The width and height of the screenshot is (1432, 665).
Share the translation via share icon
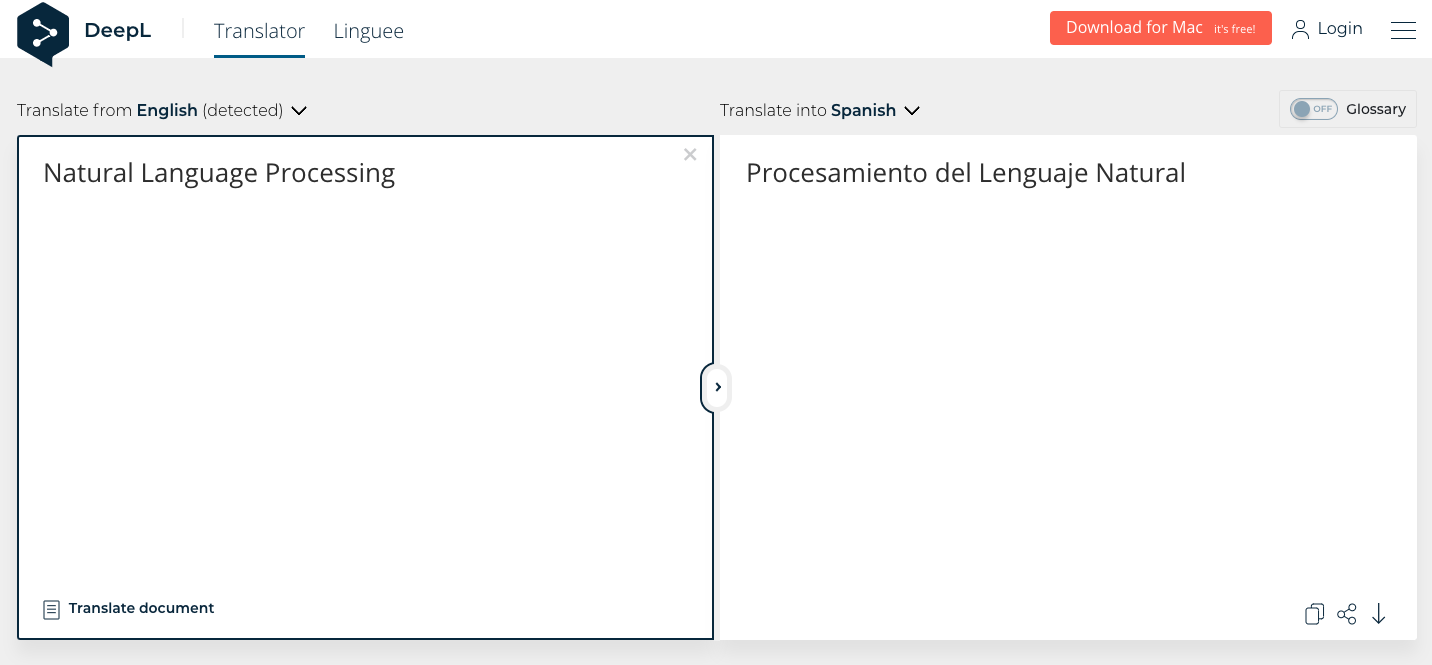1347,614
